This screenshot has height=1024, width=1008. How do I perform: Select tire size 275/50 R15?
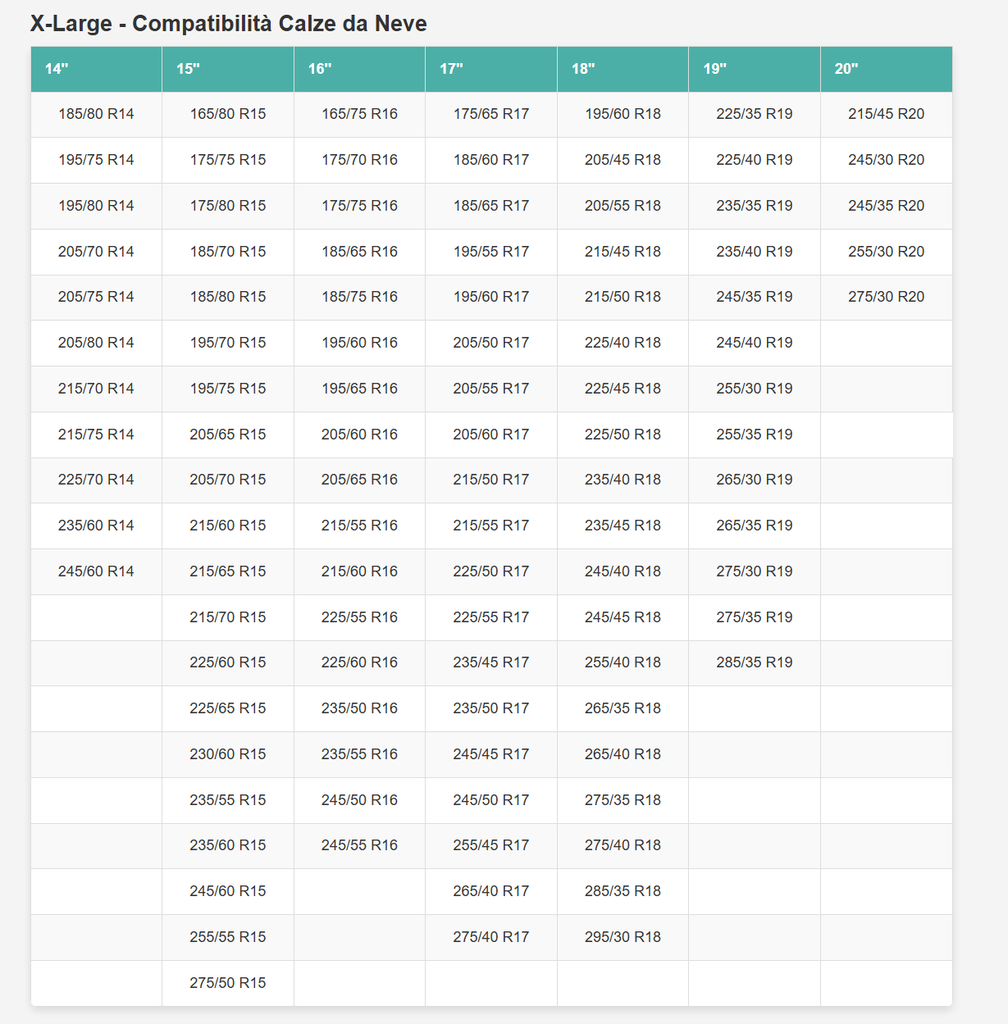(228, 983)
